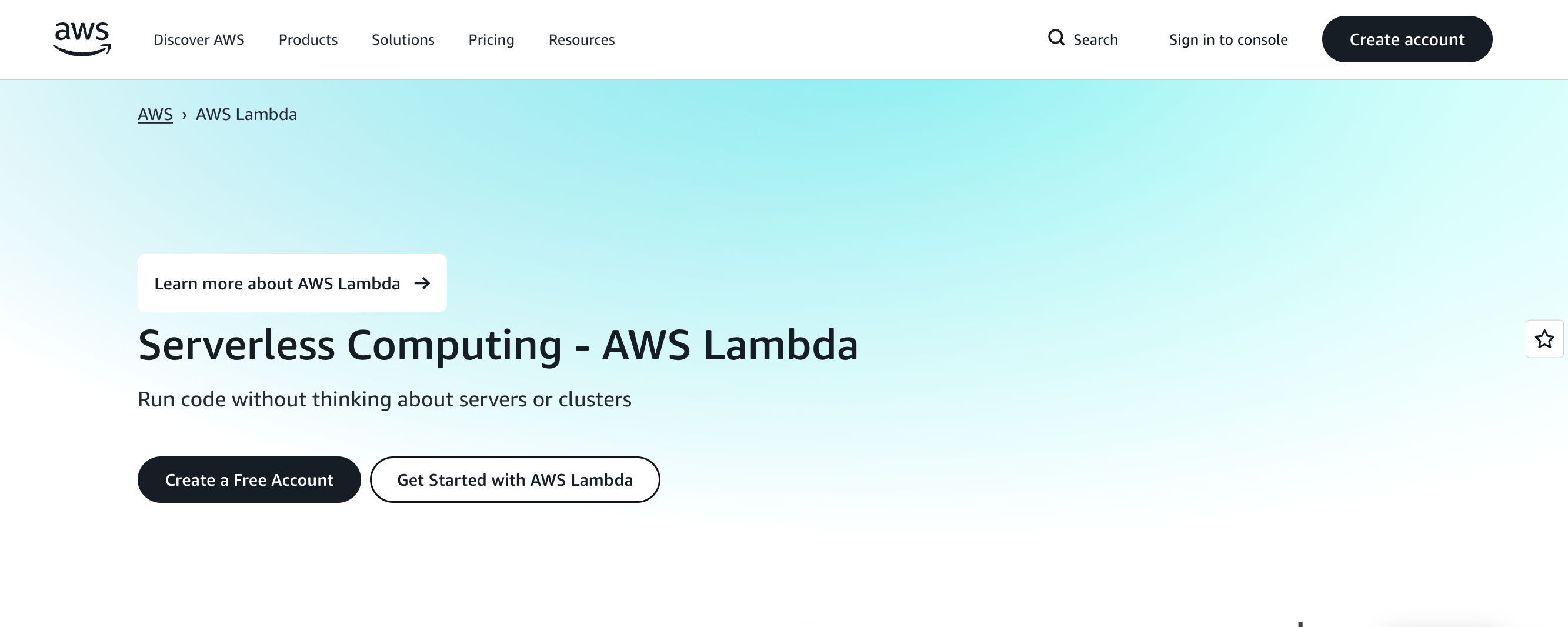Open the Products menu

tap(308, 39)
